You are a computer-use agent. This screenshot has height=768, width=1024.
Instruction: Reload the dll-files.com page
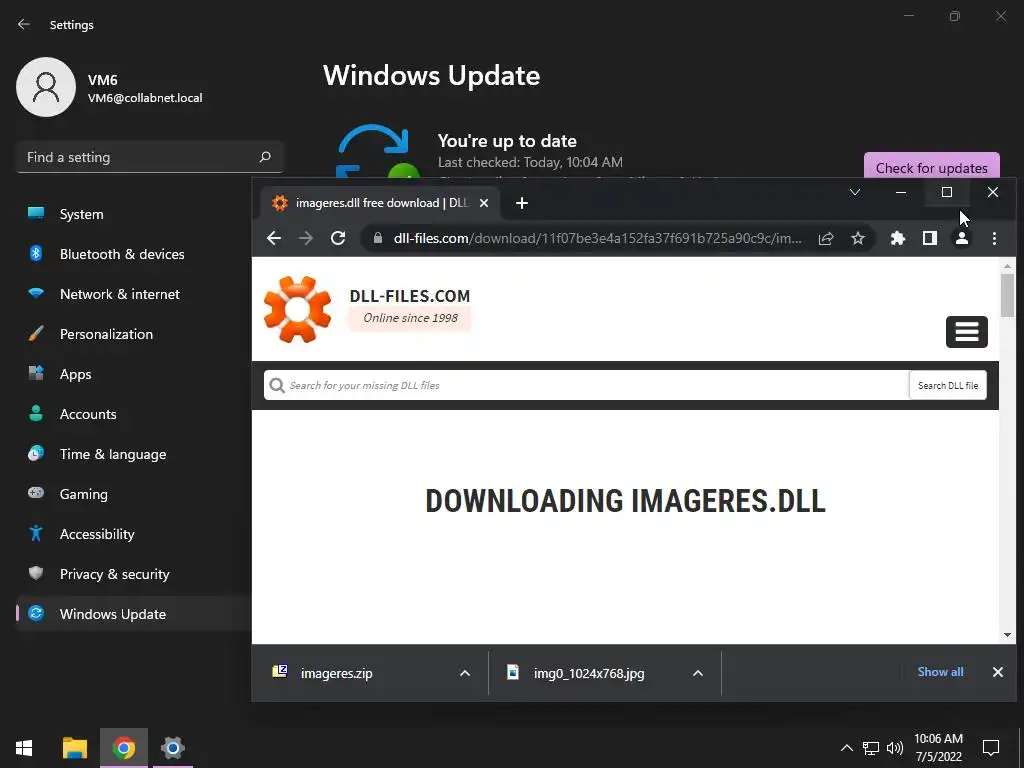(x=338, y=238)
